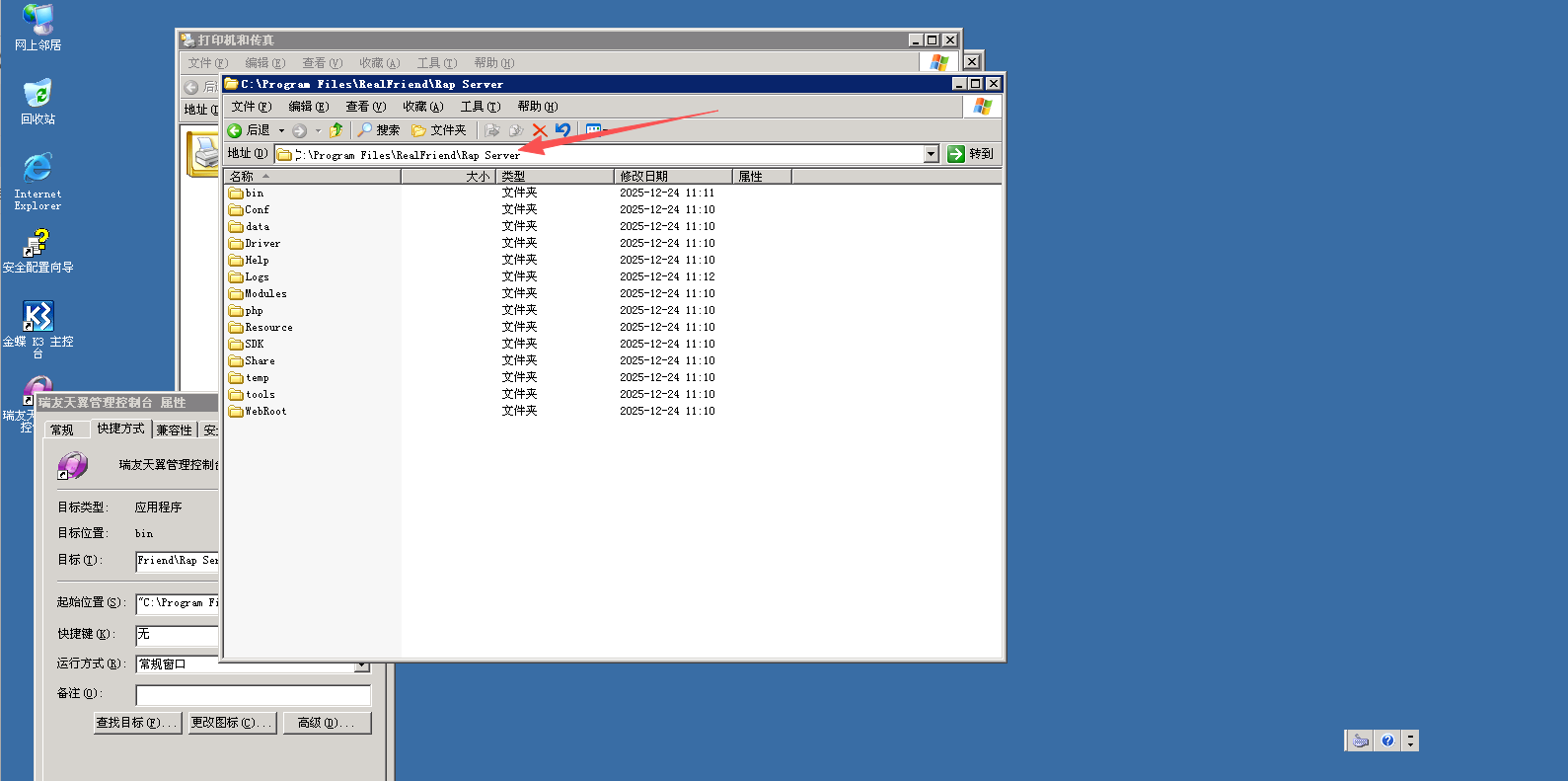Click the Move To toolbar icon
The width and height of the screenshot is (1568, 781).
pos(493,130)
